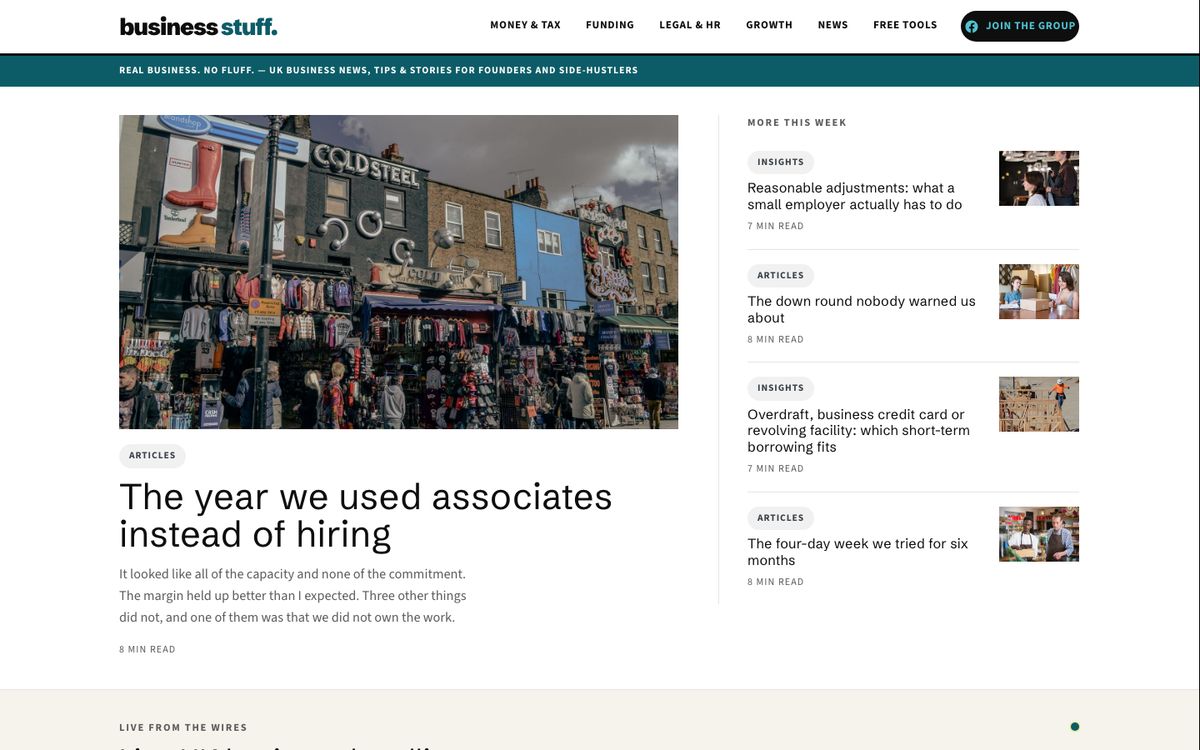Open 'The four-day week we tried' article

[858, 552]
